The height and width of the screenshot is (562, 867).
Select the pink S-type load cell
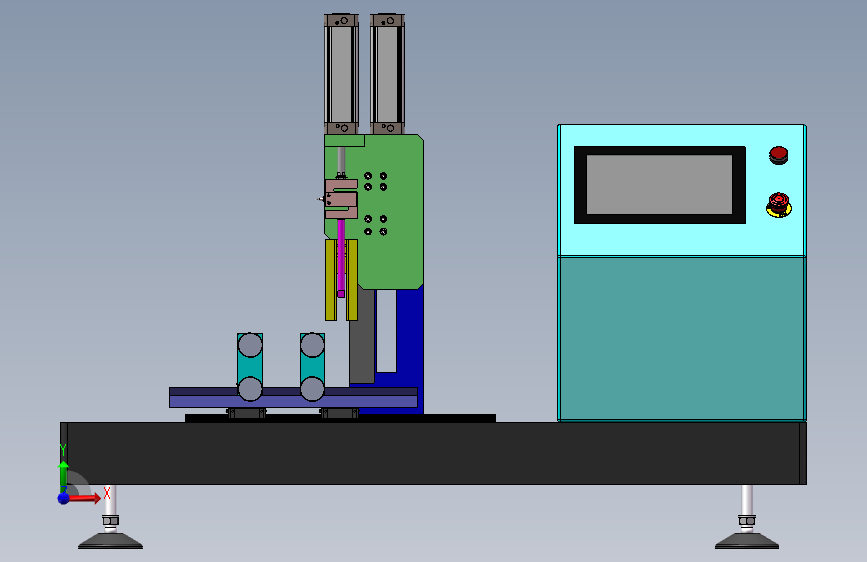click(x=341, y=199)
